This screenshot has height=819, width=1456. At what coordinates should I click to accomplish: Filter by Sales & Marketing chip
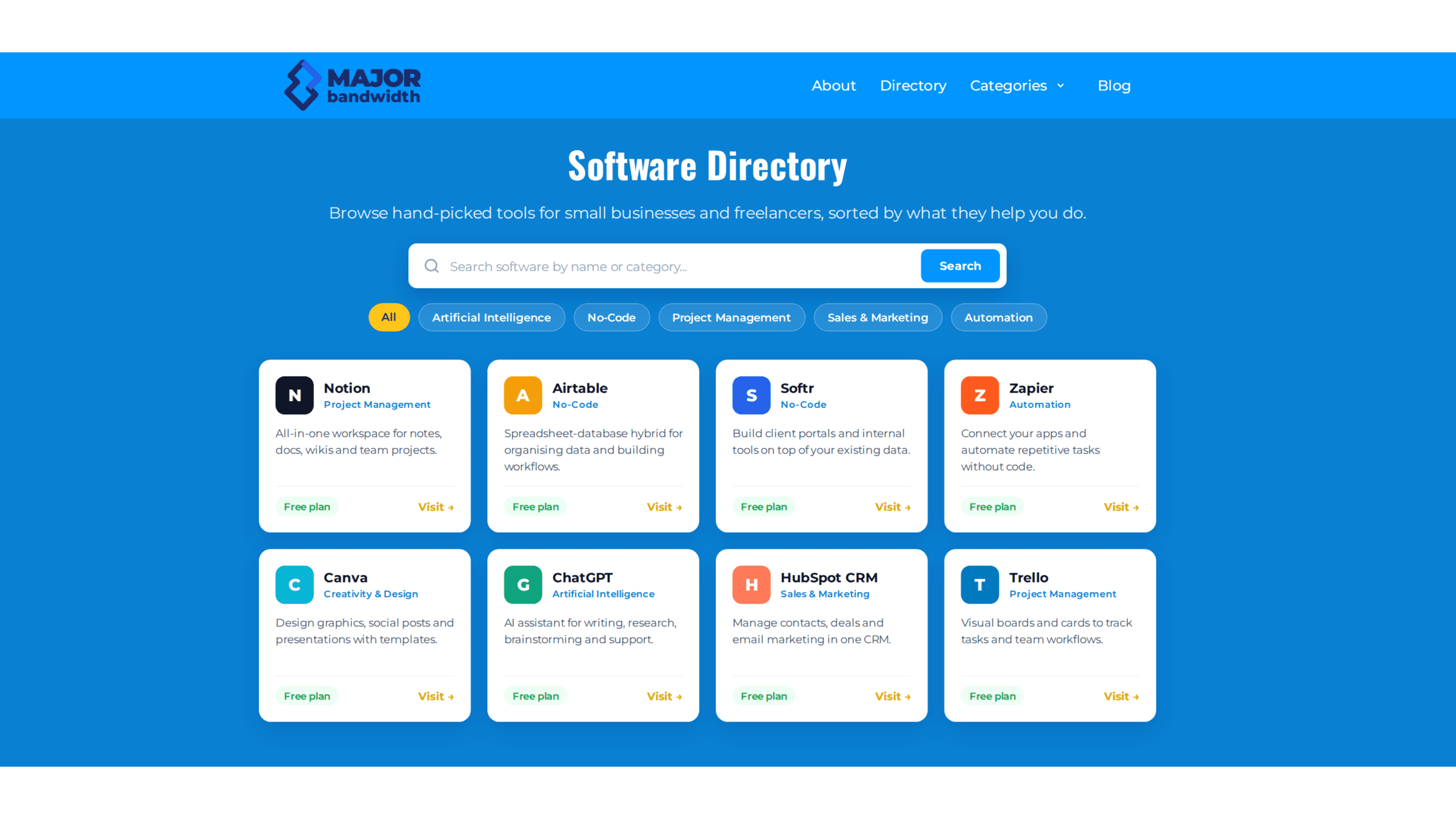[x=877, y=317]
